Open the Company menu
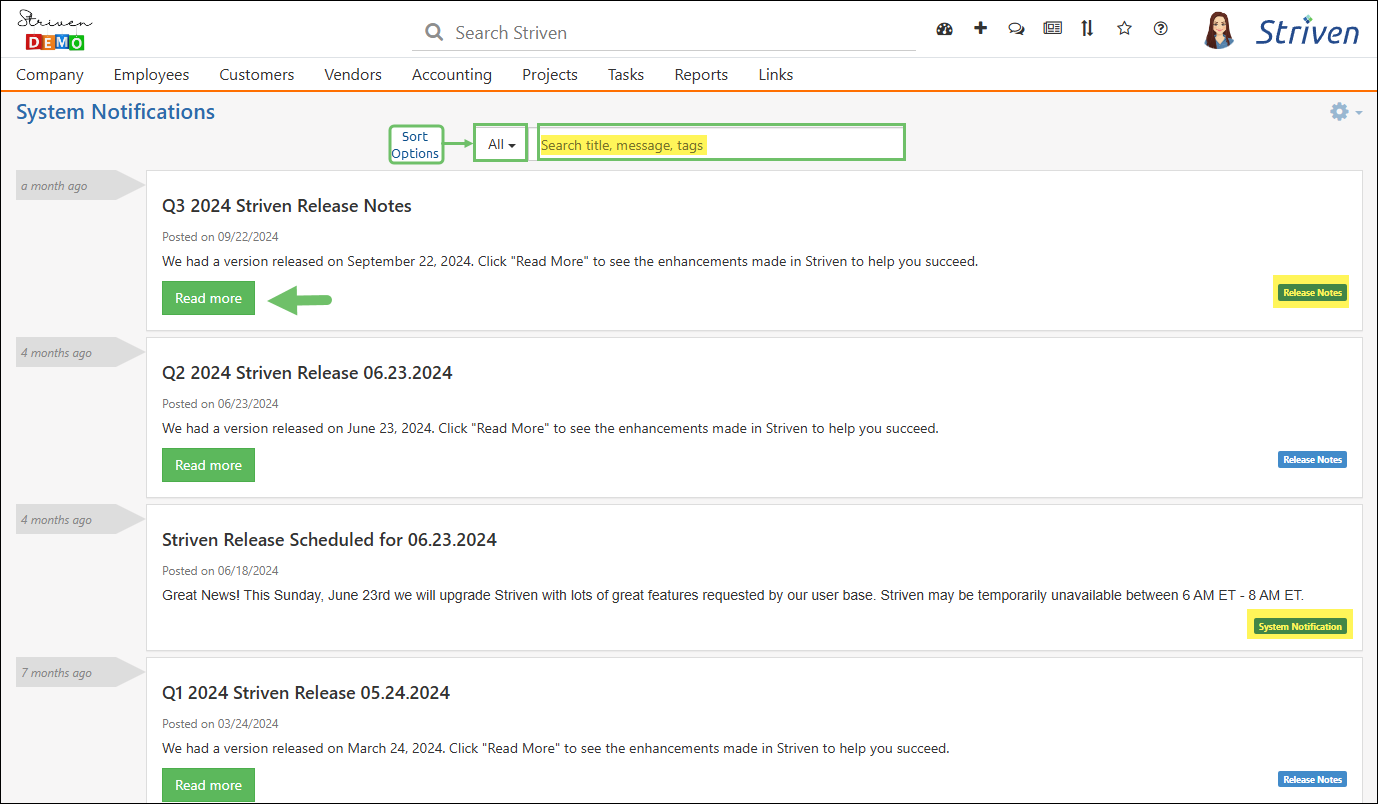 tap(50, 74)
